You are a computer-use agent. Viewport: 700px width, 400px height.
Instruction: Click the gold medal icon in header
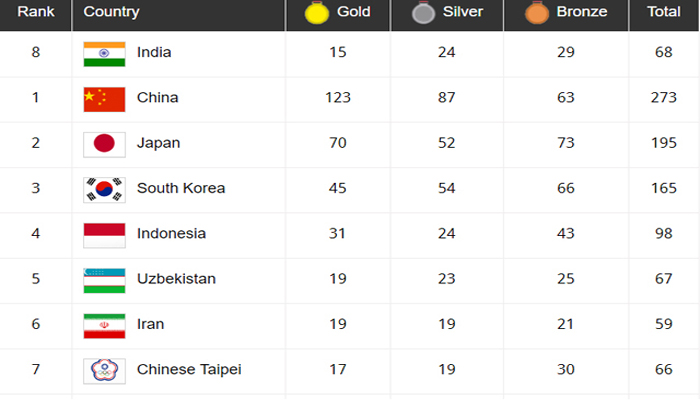tap(317, 12)
